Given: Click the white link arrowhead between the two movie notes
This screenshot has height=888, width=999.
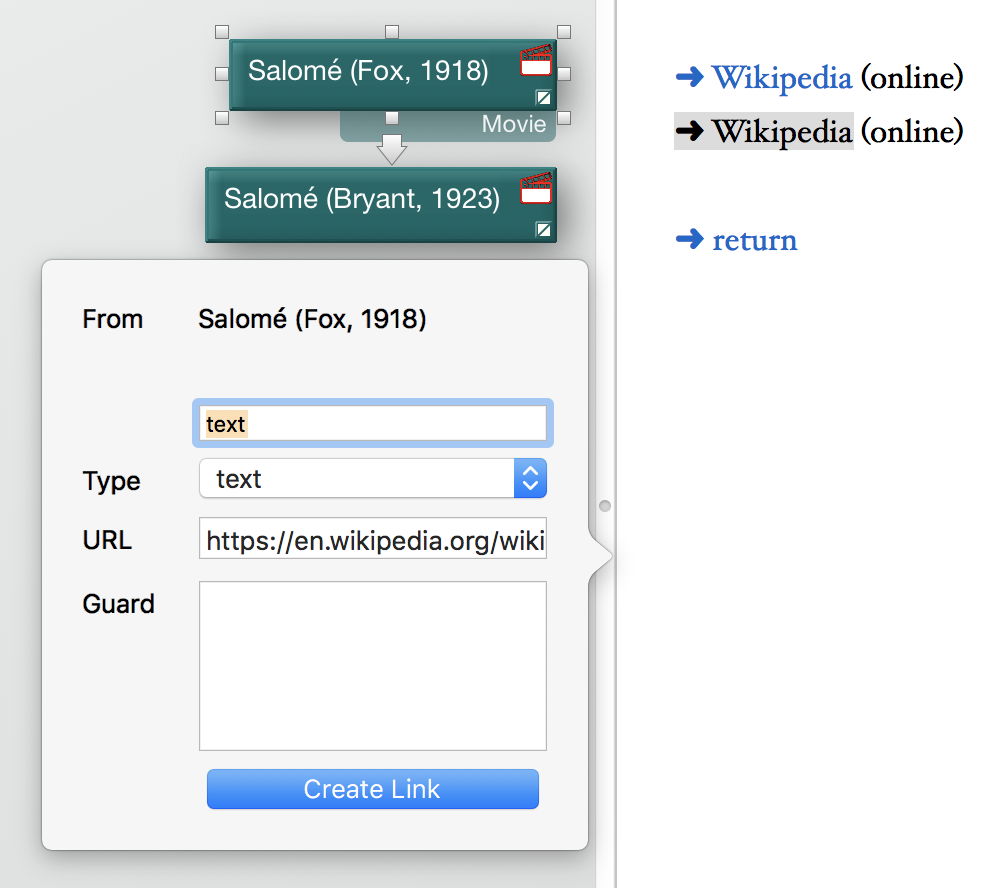Looking at the screenshot, I should coord(390,151).
